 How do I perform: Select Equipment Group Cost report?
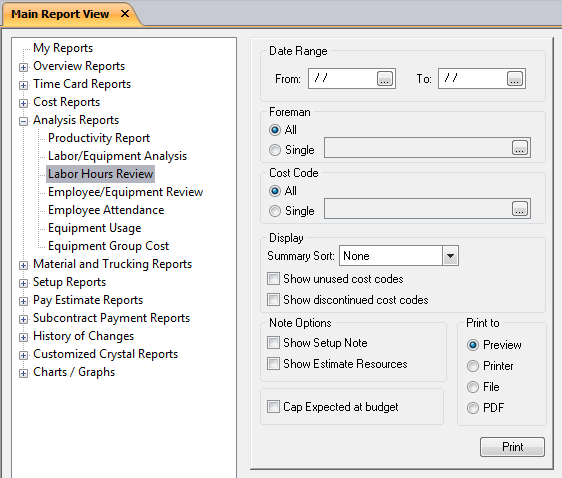(108, 246)
